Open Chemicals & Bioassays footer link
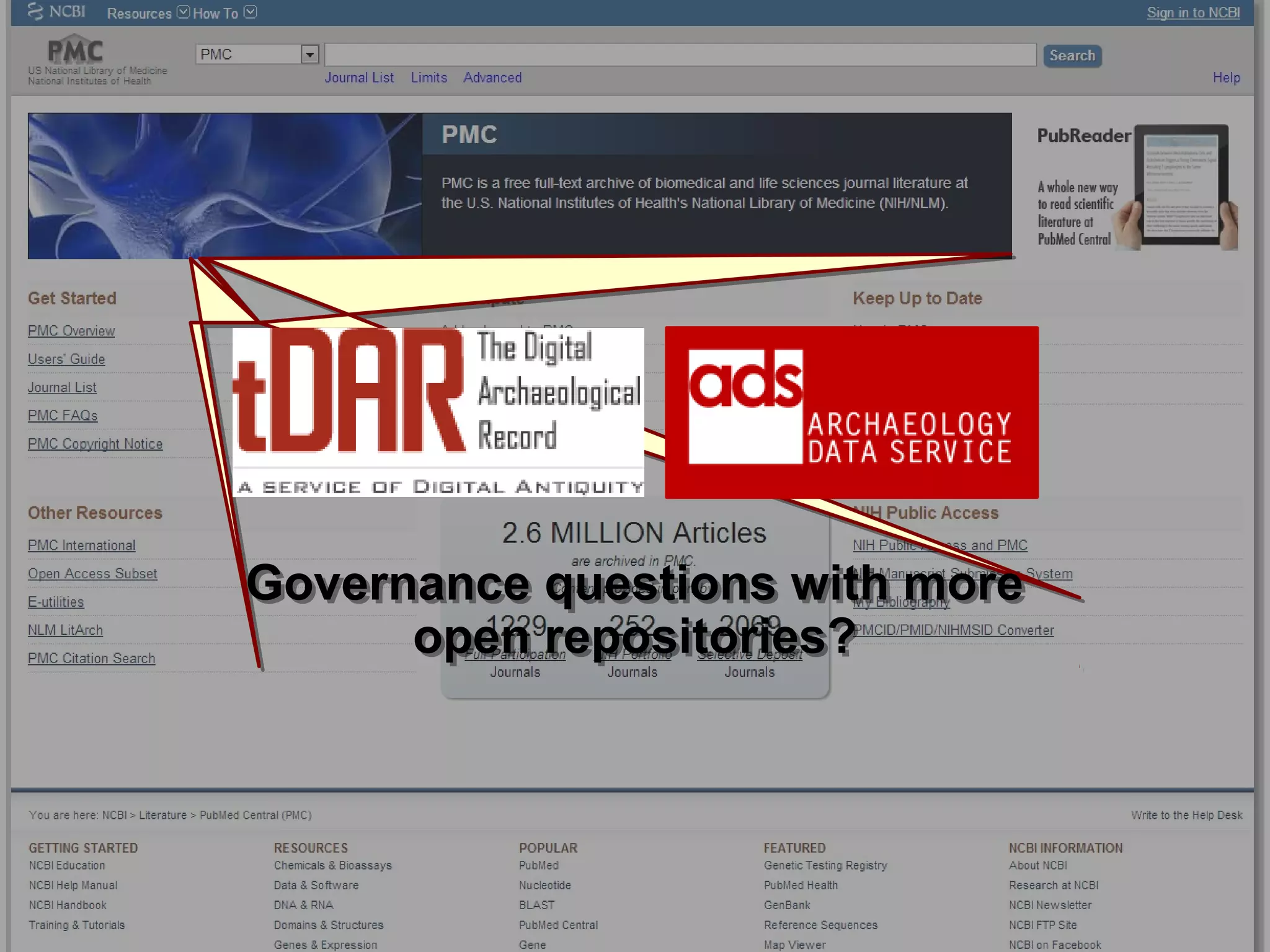The width and height of the screenshot is (1270, 952). pyautogui.click(x=333, y=865)
